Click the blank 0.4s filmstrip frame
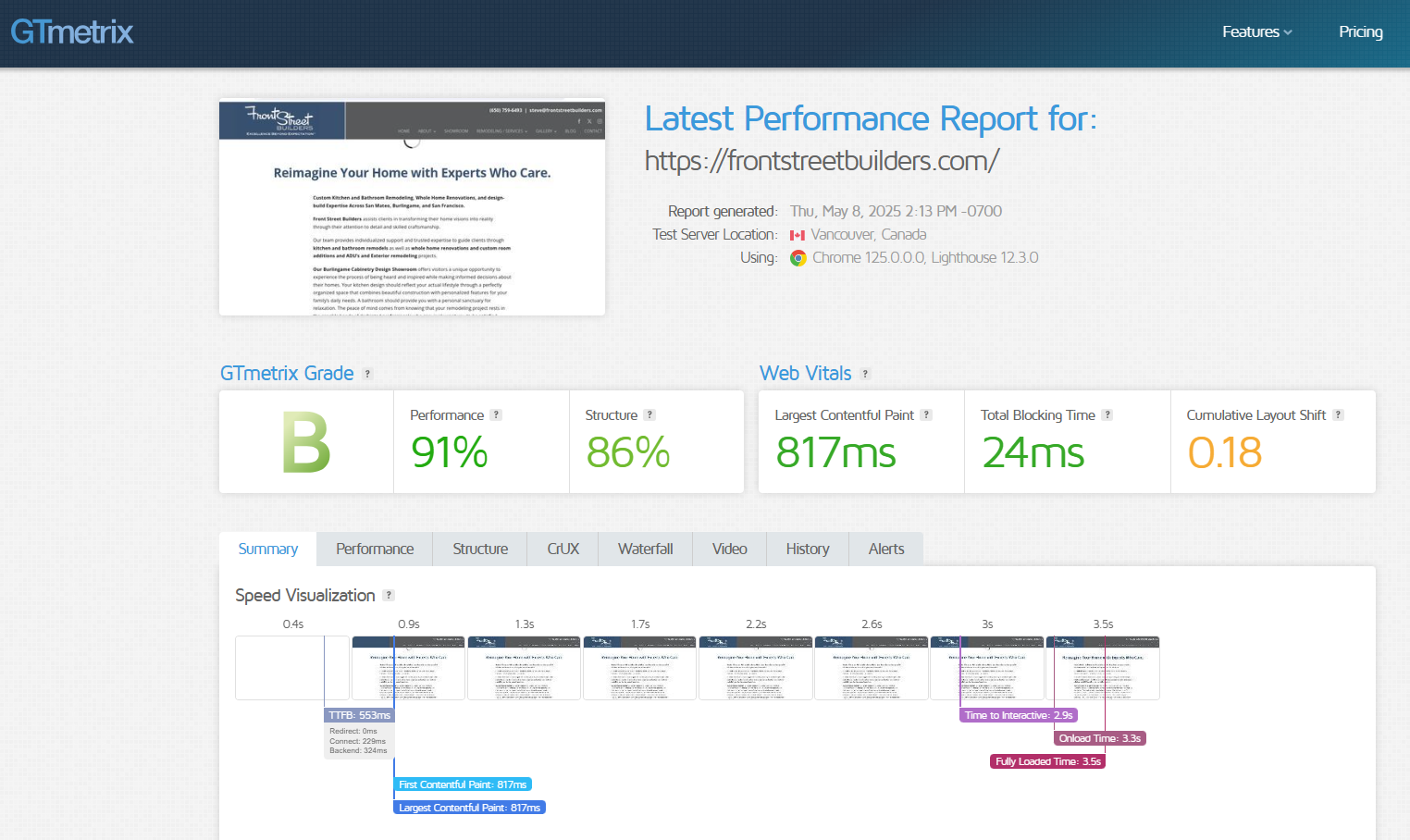Viewport: 1410px width, 840px height. 292,668
